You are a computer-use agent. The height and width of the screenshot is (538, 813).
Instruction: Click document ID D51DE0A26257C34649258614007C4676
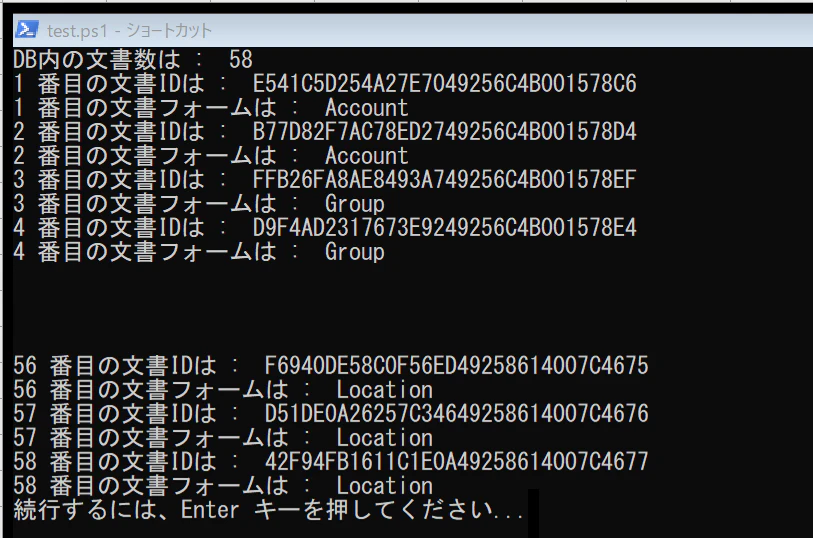click(x=456, y=414)
